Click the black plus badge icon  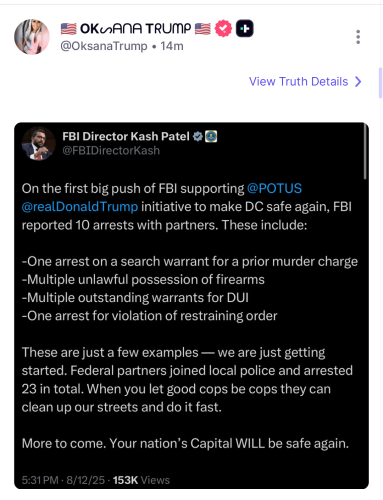[x=245, y=28]
